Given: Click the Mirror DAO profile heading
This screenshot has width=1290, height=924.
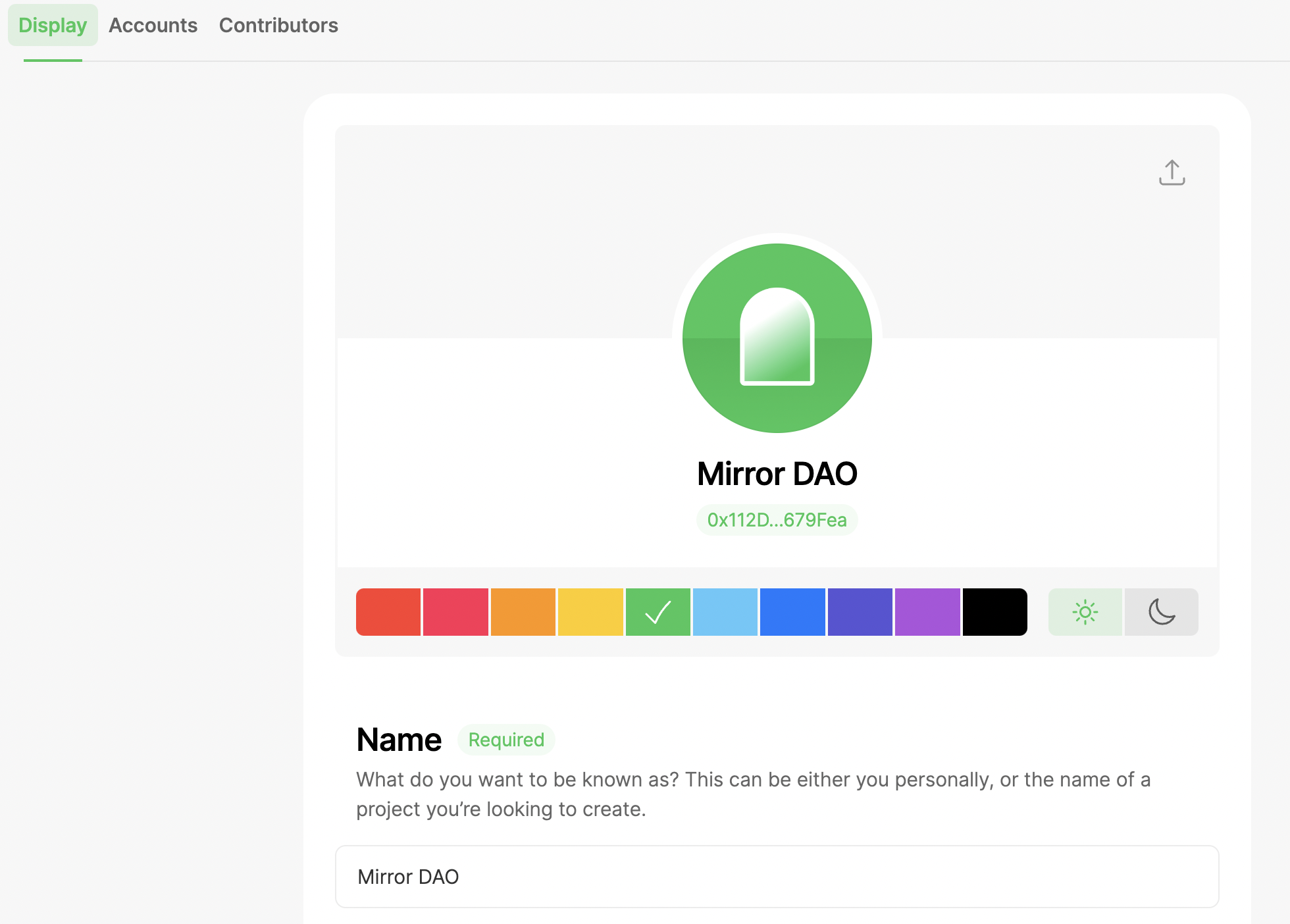Looking at the screenshot, I should point(777,474).
